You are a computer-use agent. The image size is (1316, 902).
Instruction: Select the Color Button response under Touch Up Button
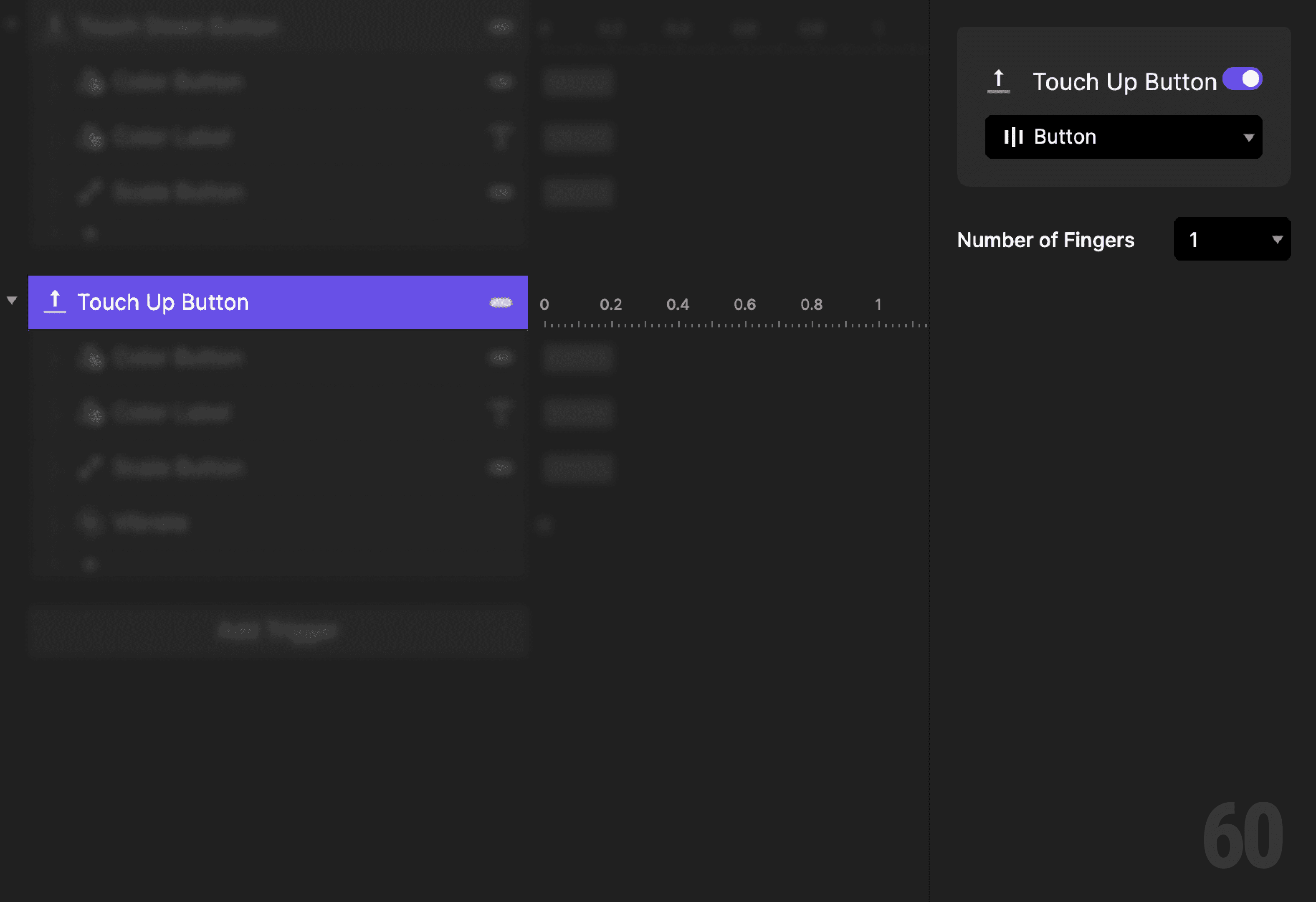(x=255, y=357)
